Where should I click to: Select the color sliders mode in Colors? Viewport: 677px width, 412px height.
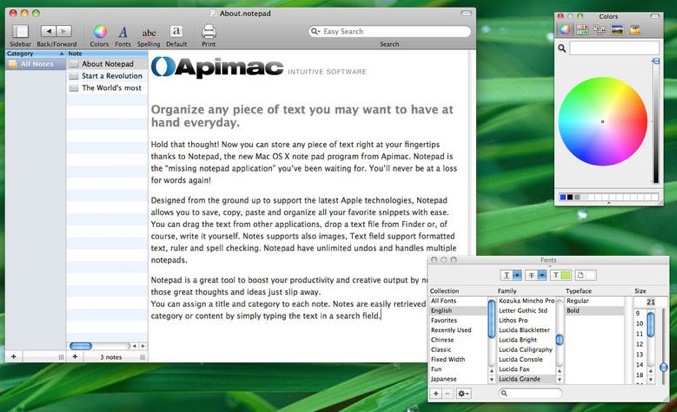tap(582, 29)
